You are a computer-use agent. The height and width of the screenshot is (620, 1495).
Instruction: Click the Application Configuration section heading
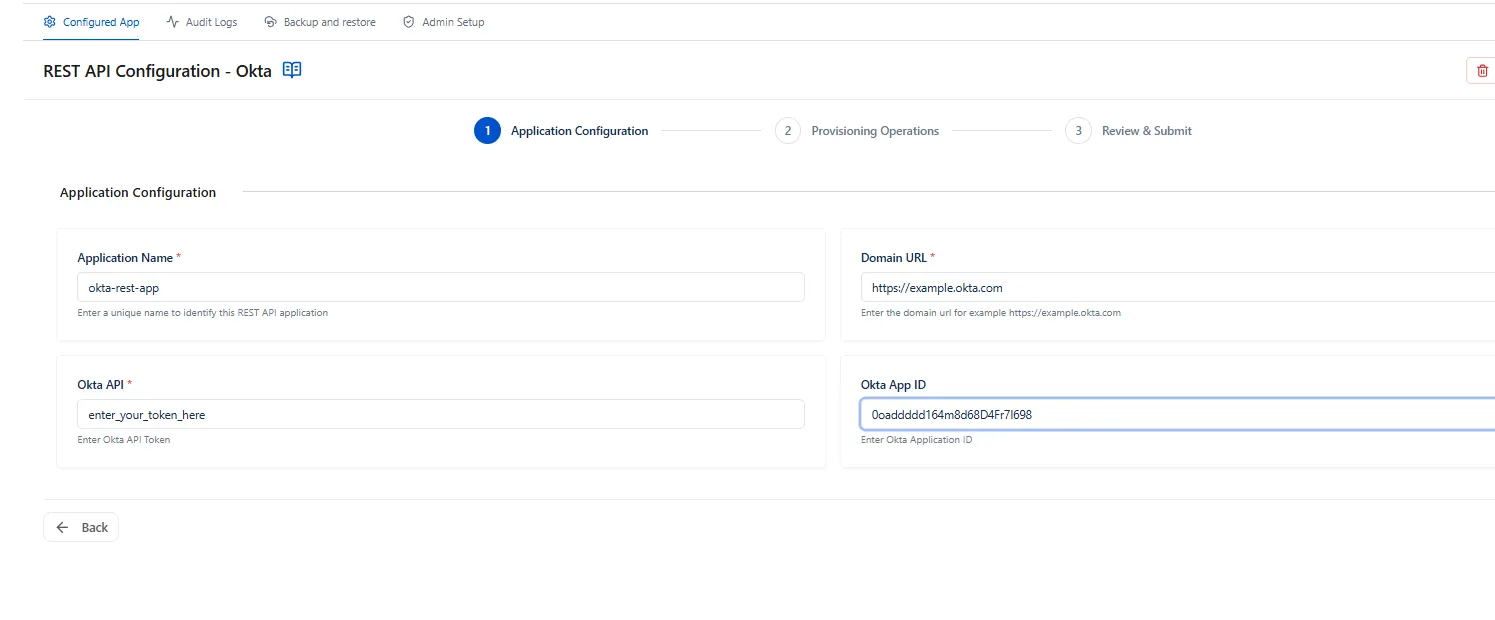coord(138,192)
